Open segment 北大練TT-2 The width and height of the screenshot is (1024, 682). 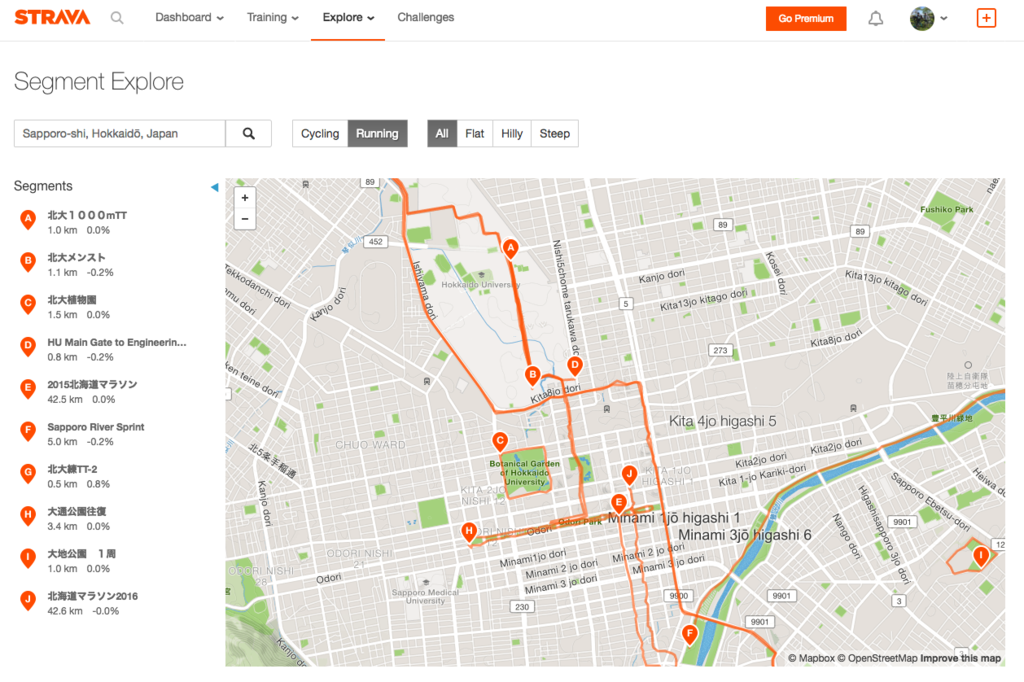pyautogui.click(x=72, y=469)
